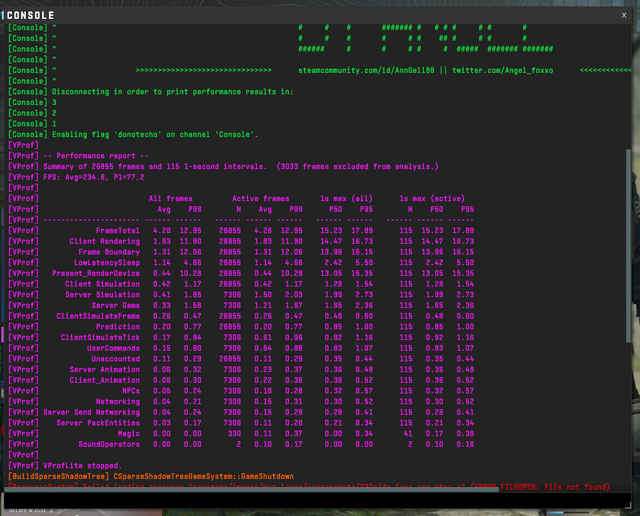Click the 'Active frames' column header

pos(260,198)
